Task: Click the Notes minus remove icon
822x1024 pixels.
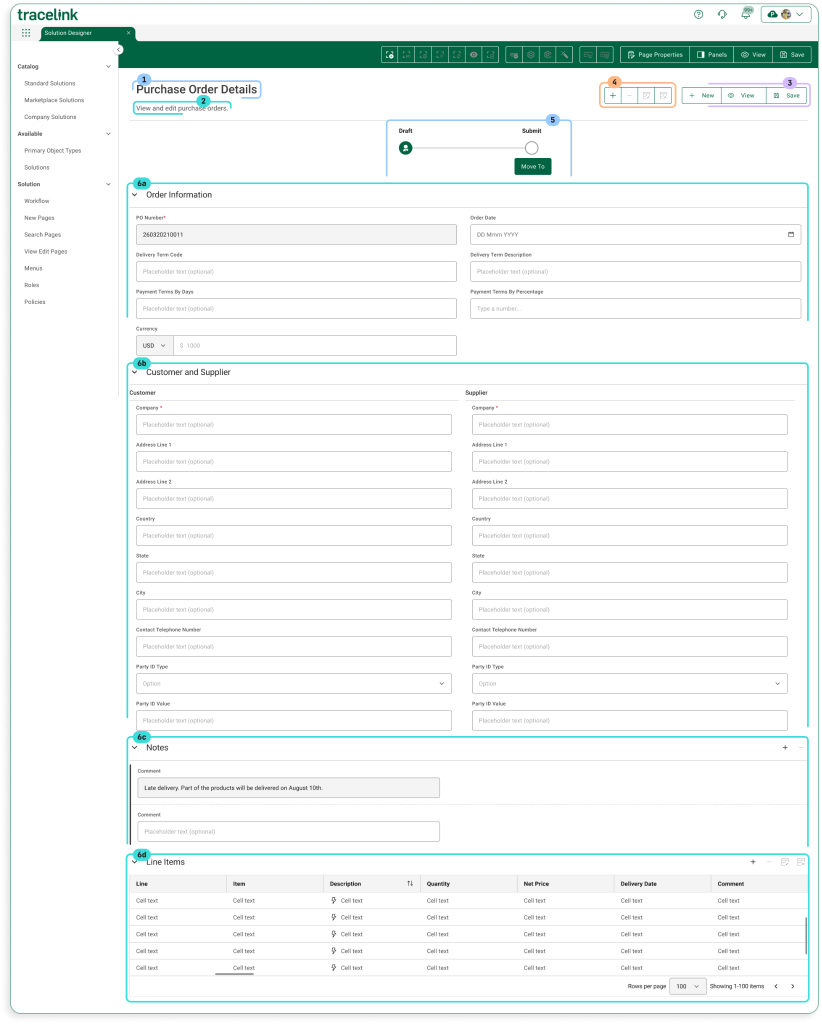Action: (801, 748)
